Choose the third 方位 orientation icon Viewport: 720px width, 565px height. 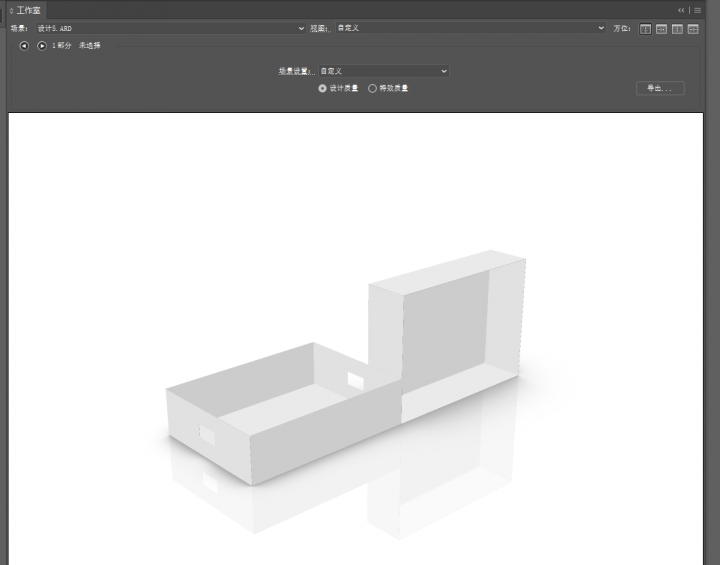tap(677, 29)
